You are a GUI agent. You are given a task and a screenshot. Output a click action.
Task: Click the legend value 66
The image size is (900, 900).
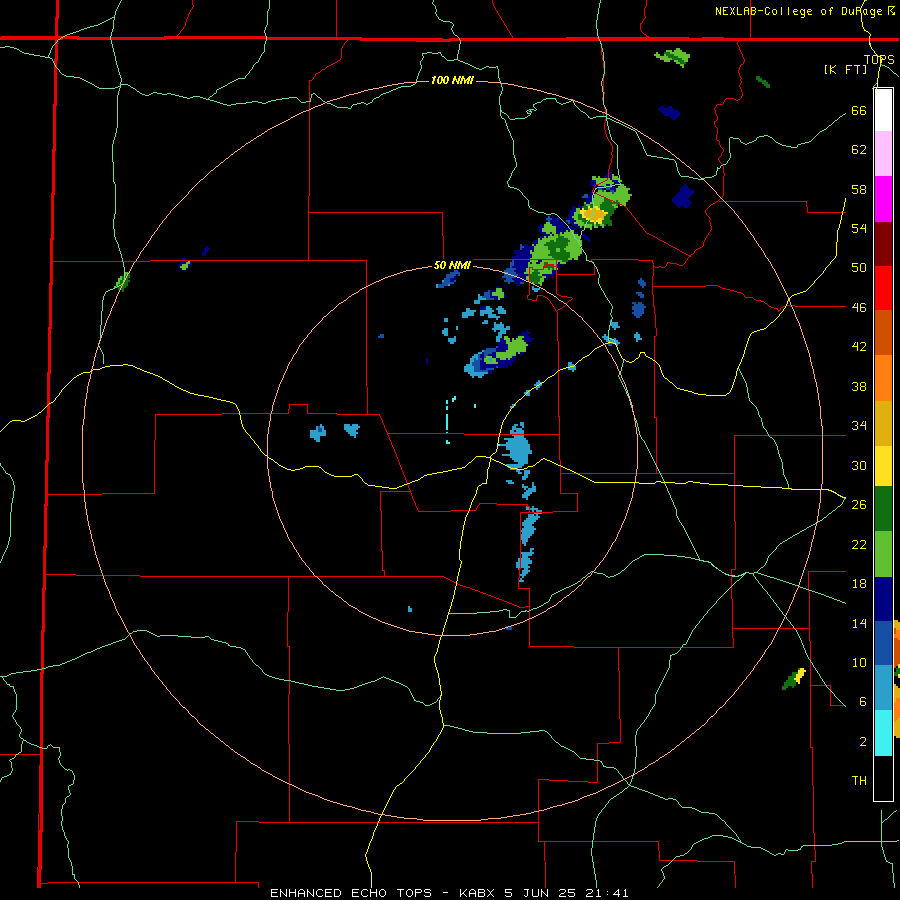click(859, 111)
